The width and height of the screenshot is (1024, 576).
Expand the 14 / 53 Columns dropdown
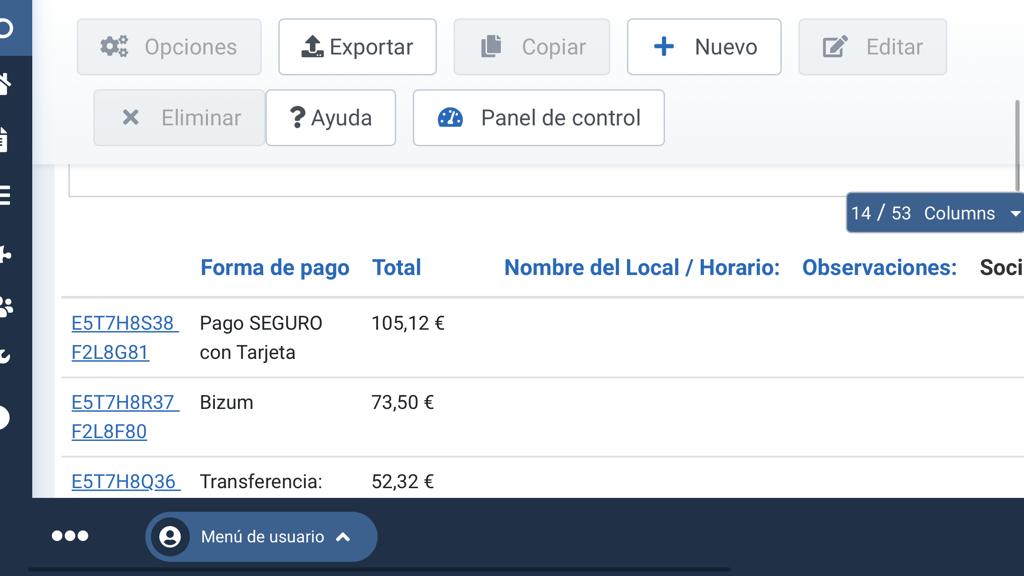click(935, 213)
